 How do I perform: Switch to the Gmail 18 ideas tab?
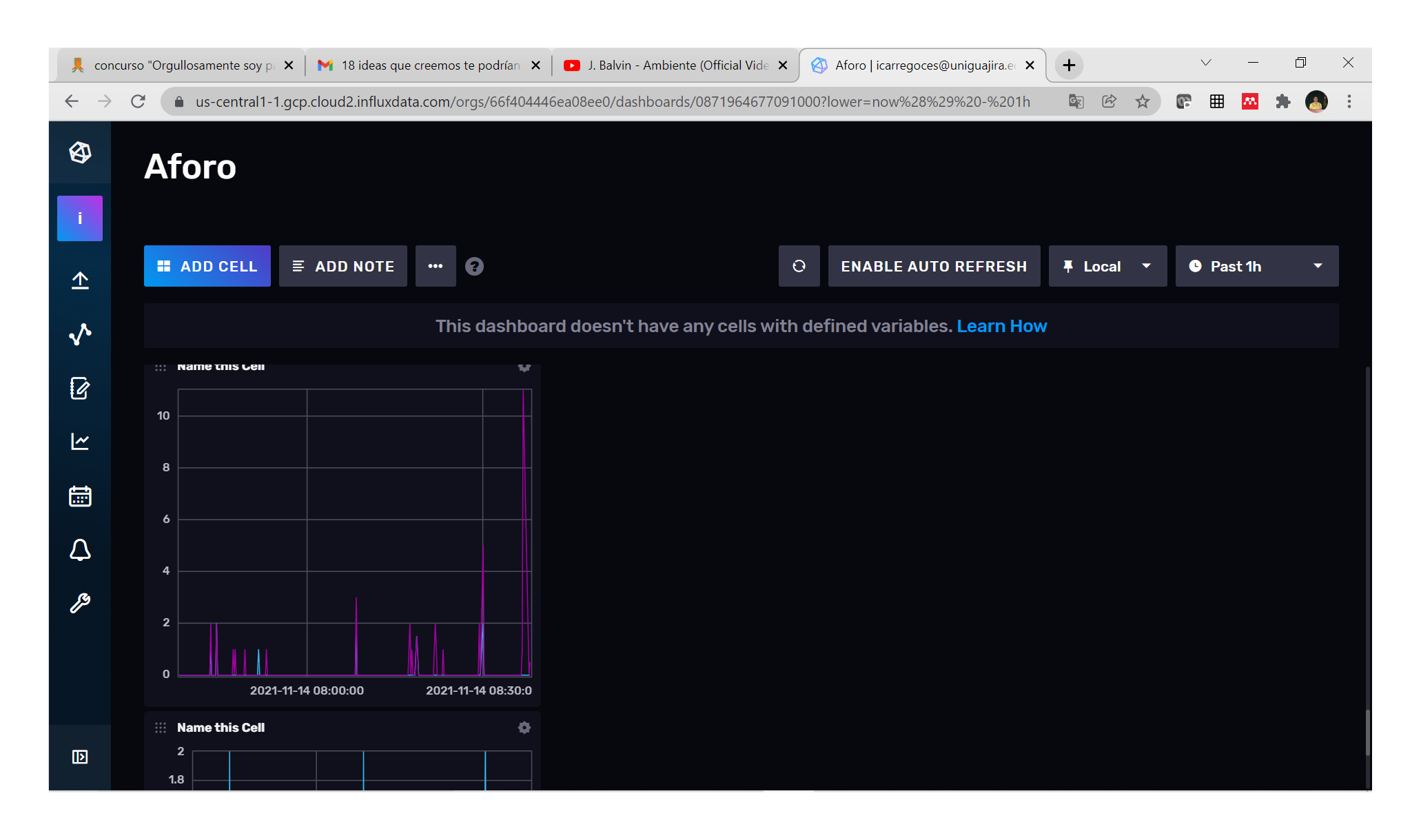click(x=428, y=65)
